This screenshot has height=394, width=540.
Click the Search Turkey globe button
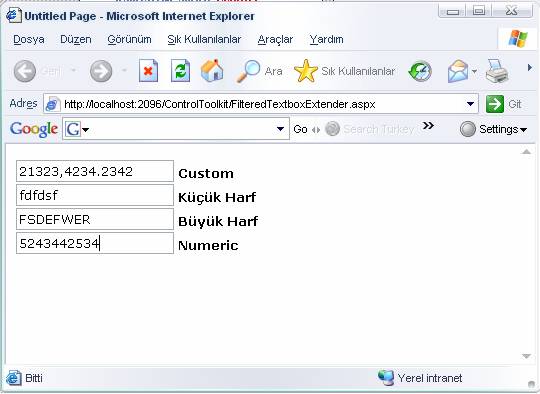(332, 129)
